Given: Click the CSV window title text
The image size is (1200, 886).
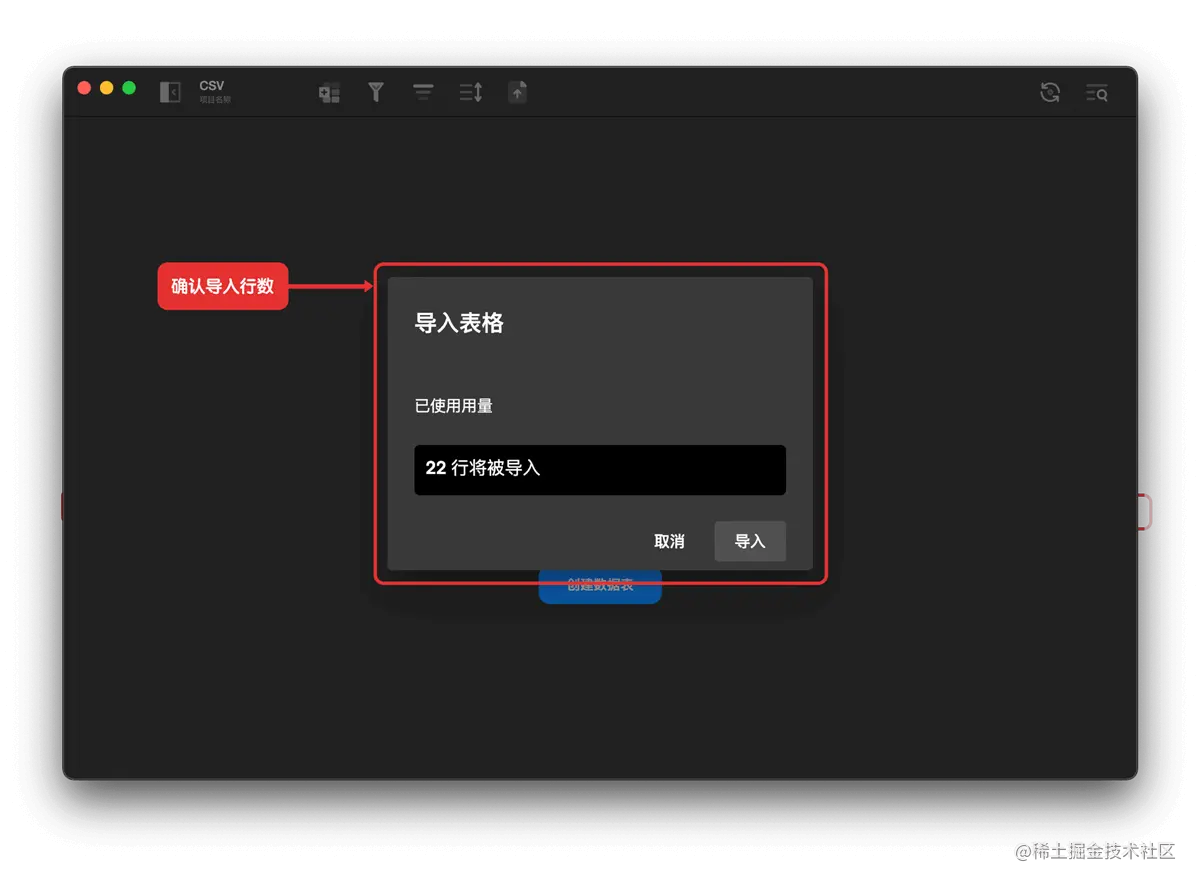Looking at the screenshot, I should (212, 86).
